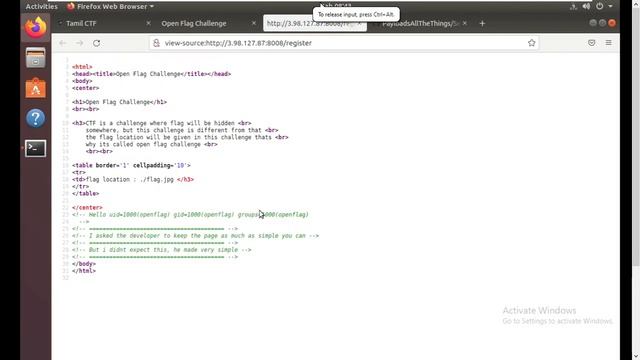Click the closing </body> tag line

pos(84,264)
